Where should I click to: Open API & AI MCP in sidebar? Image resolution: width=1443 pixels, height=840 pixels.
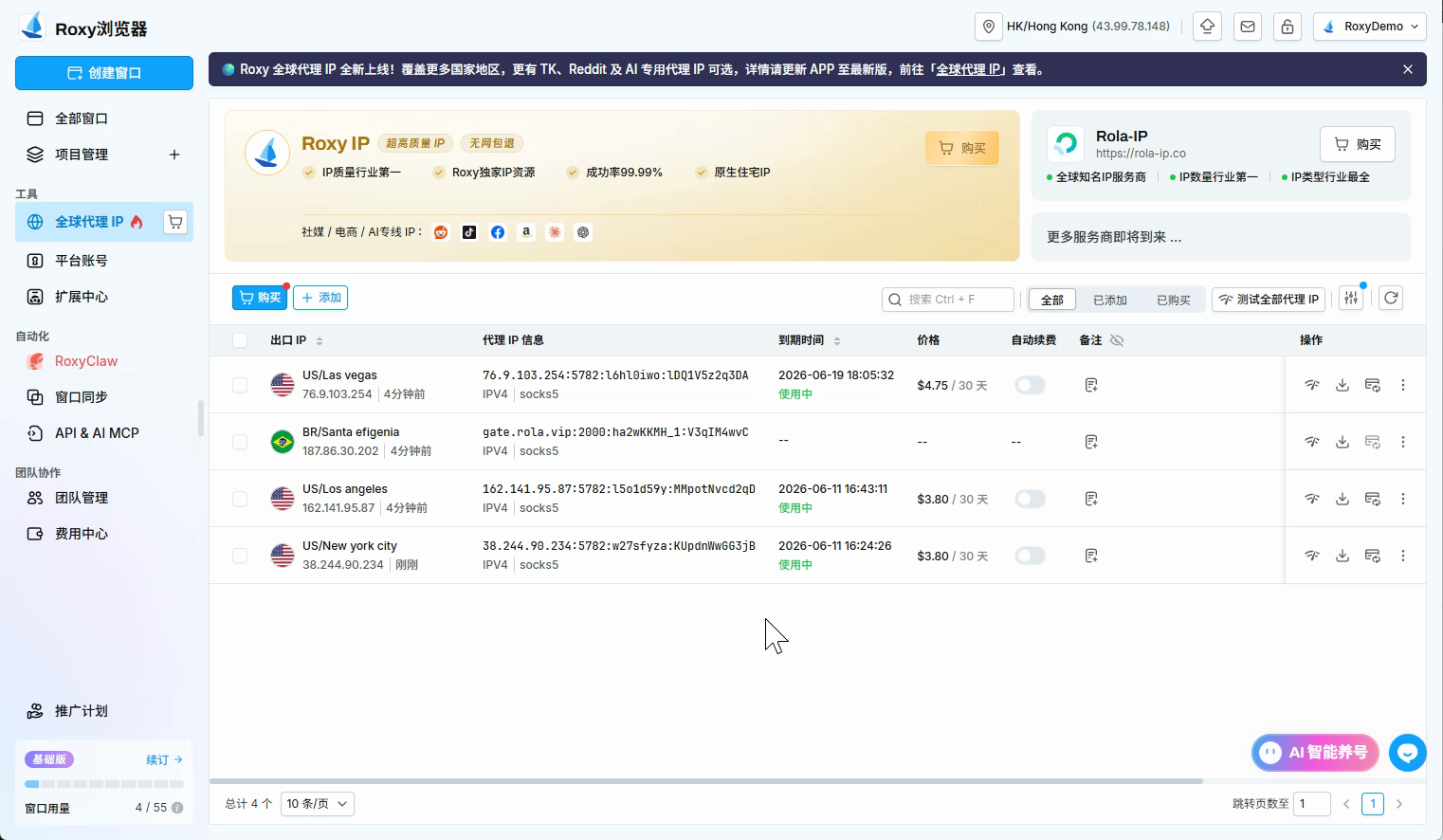(104, 433)
